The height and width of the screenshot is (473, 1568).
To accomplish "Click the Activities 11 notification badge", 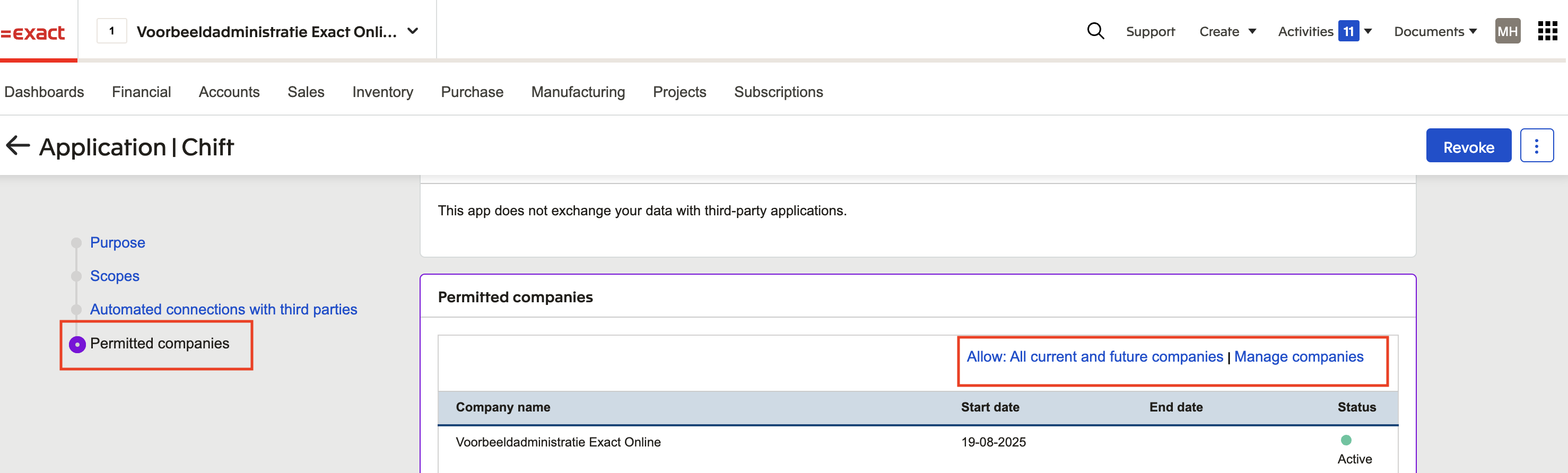I will pos(1348,31).
